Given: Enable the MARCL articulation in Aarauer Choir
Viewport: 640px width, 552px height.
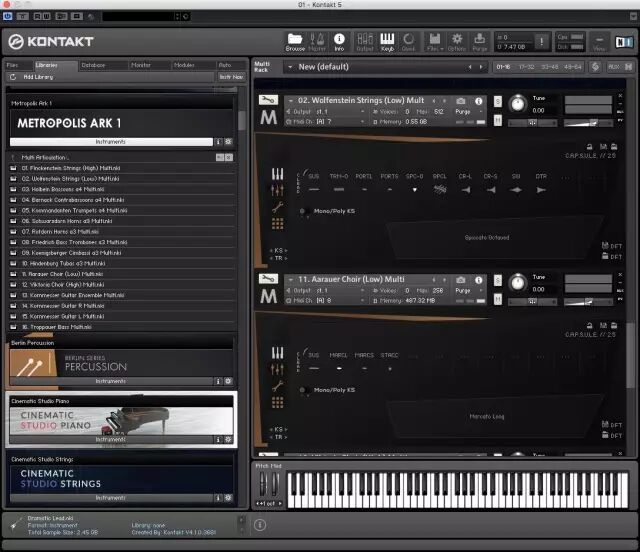Looking at the screenshot, I should pos(338,362).
